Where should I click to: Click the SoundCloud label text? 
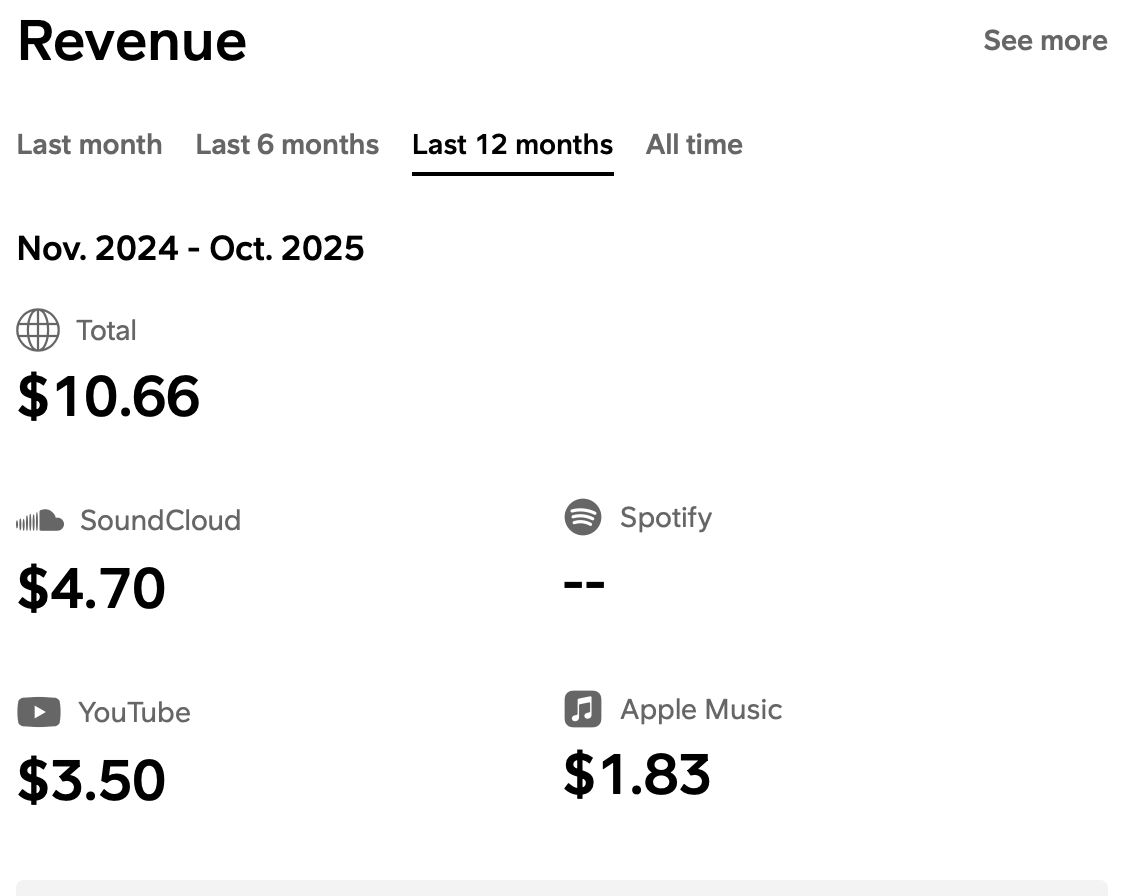click(160, 520)
